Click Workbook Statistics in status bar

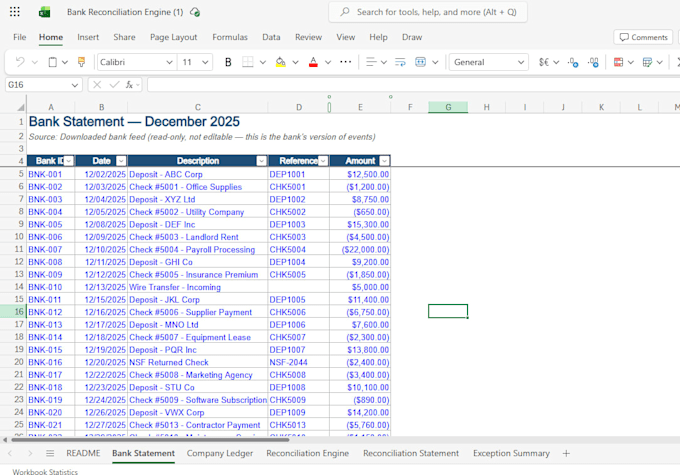(45, 472)
